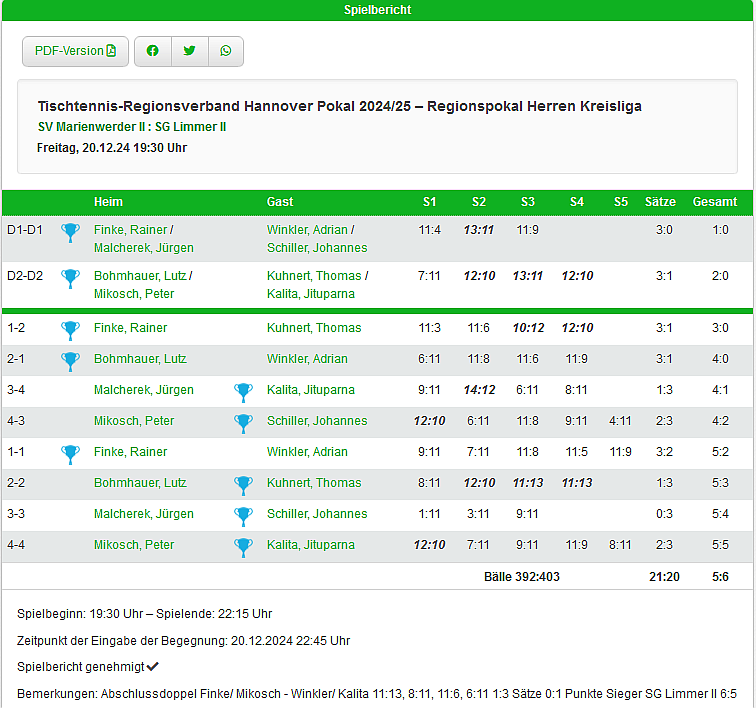Select S3 score 10:12 in row 1-2

528,328
